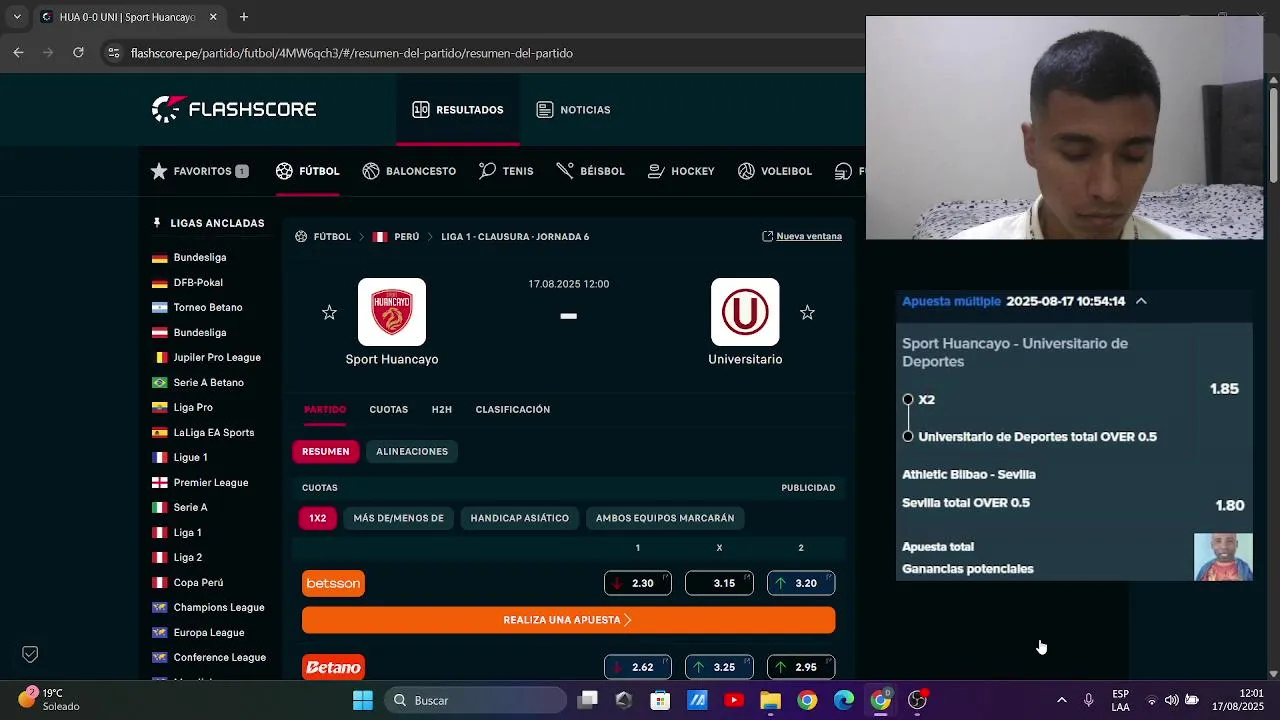The image size is (1280, 720).
Task: Select the Voleibol sport tab
Action: click(775, 171)
